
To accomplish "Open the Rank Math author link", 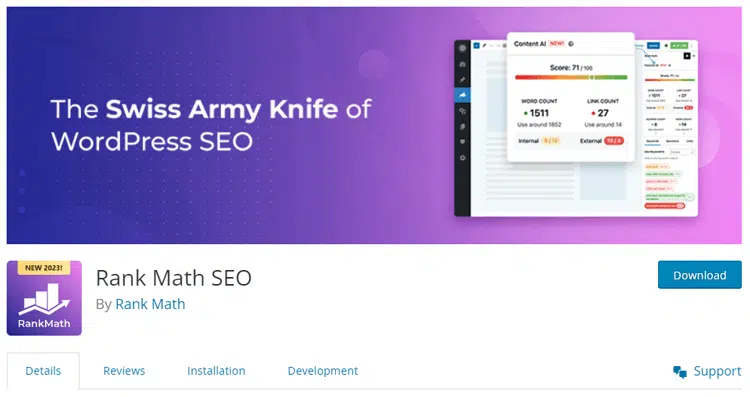I will pyautogui.click(x=150, y=304).
